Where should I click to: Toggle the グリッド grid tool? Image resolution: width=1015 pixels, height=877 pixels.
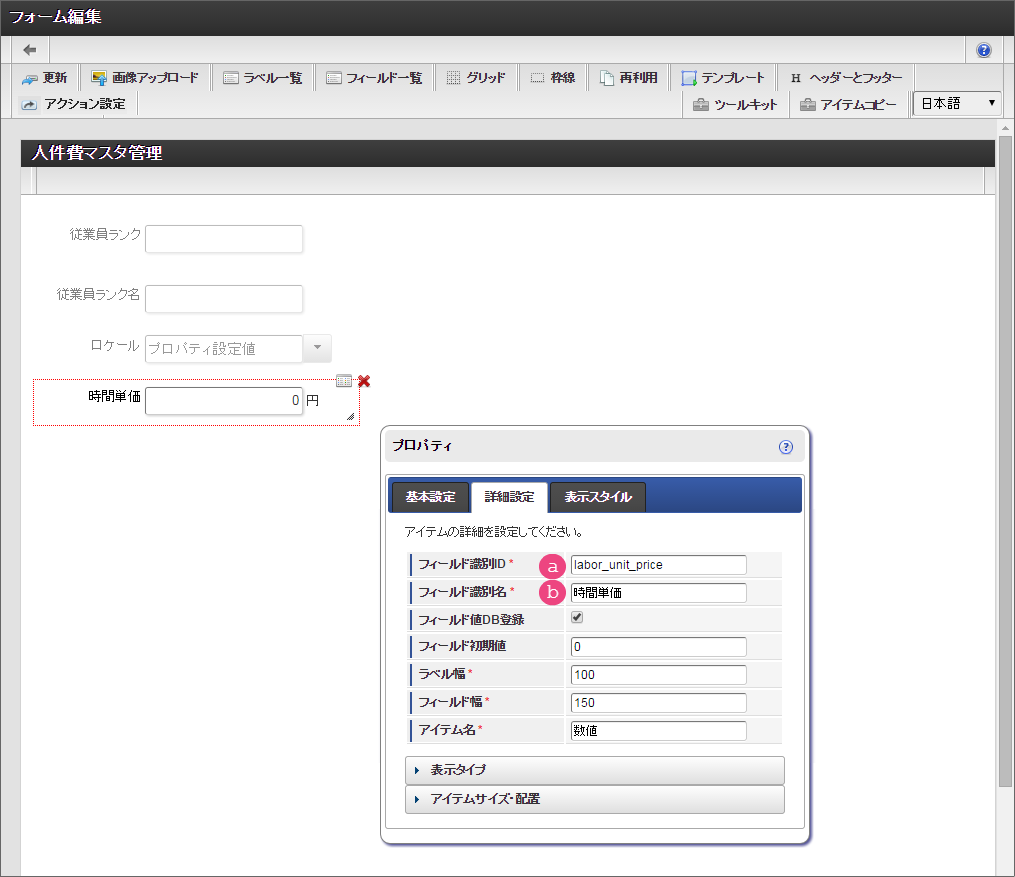pos(476,78)
